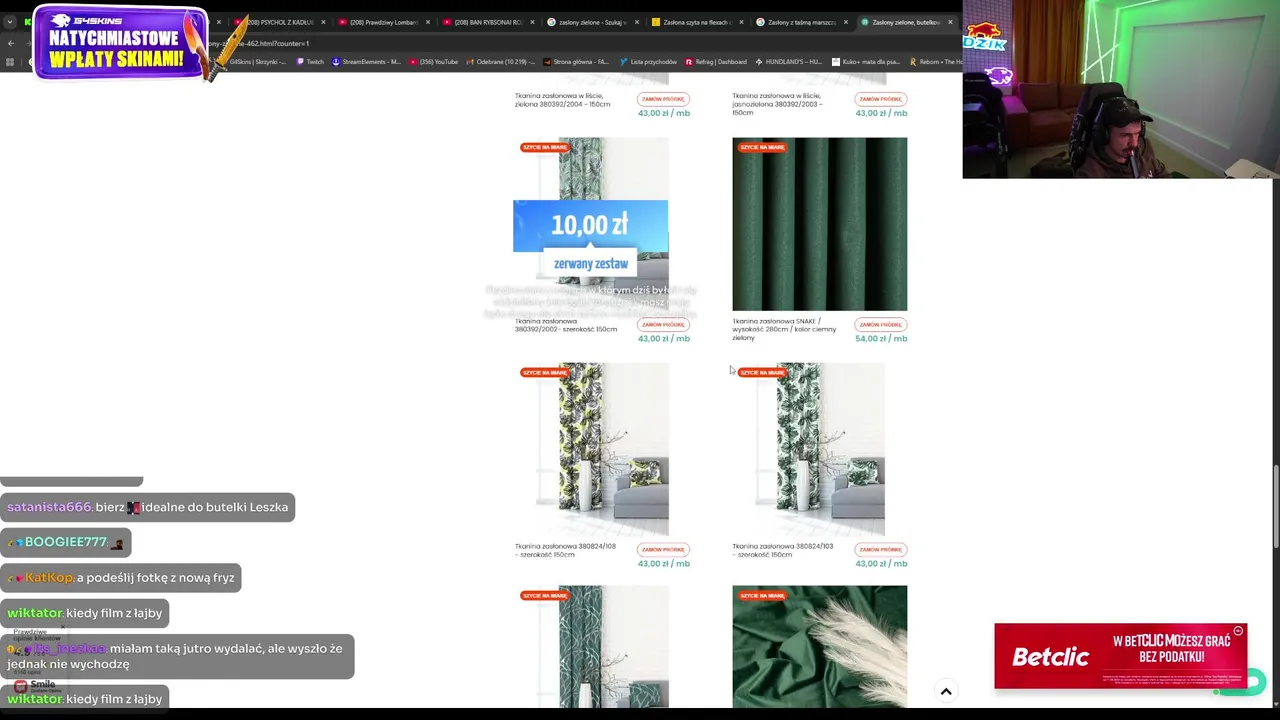Open the 'Kuko+ mata dla psa' bookmark
The image size is (1280, 720).
[866, 62]
